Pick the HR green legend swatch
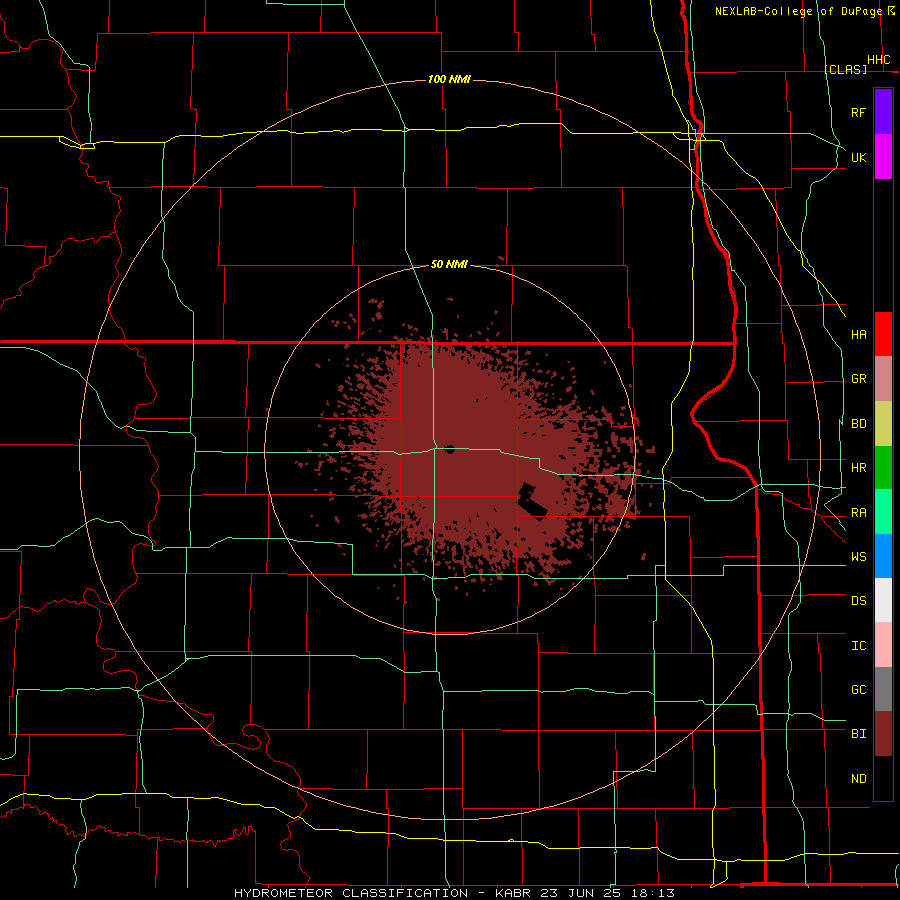This screenshot has height=900, width=900. [883, 468]
